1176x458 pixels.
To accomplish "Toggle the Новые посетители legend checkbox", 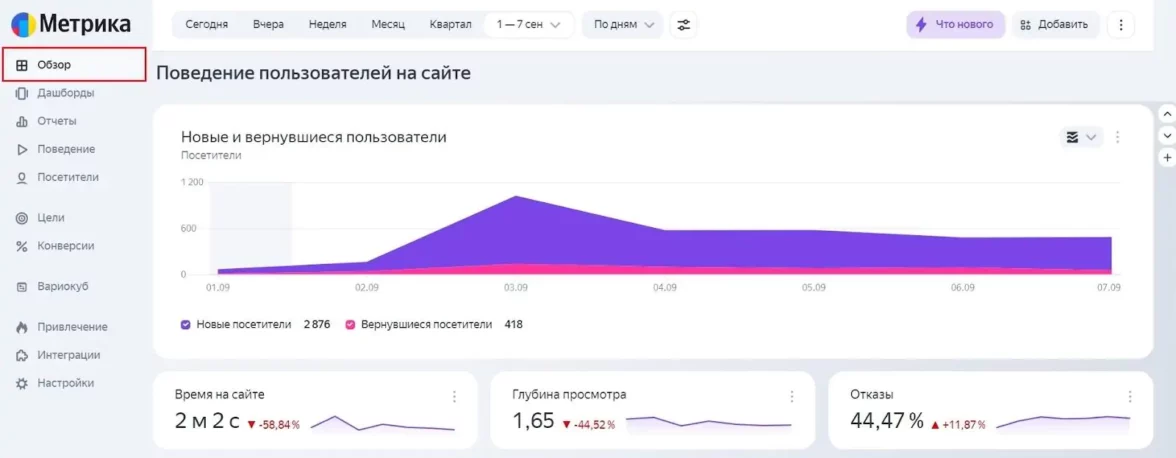I will tap(185, 325).
